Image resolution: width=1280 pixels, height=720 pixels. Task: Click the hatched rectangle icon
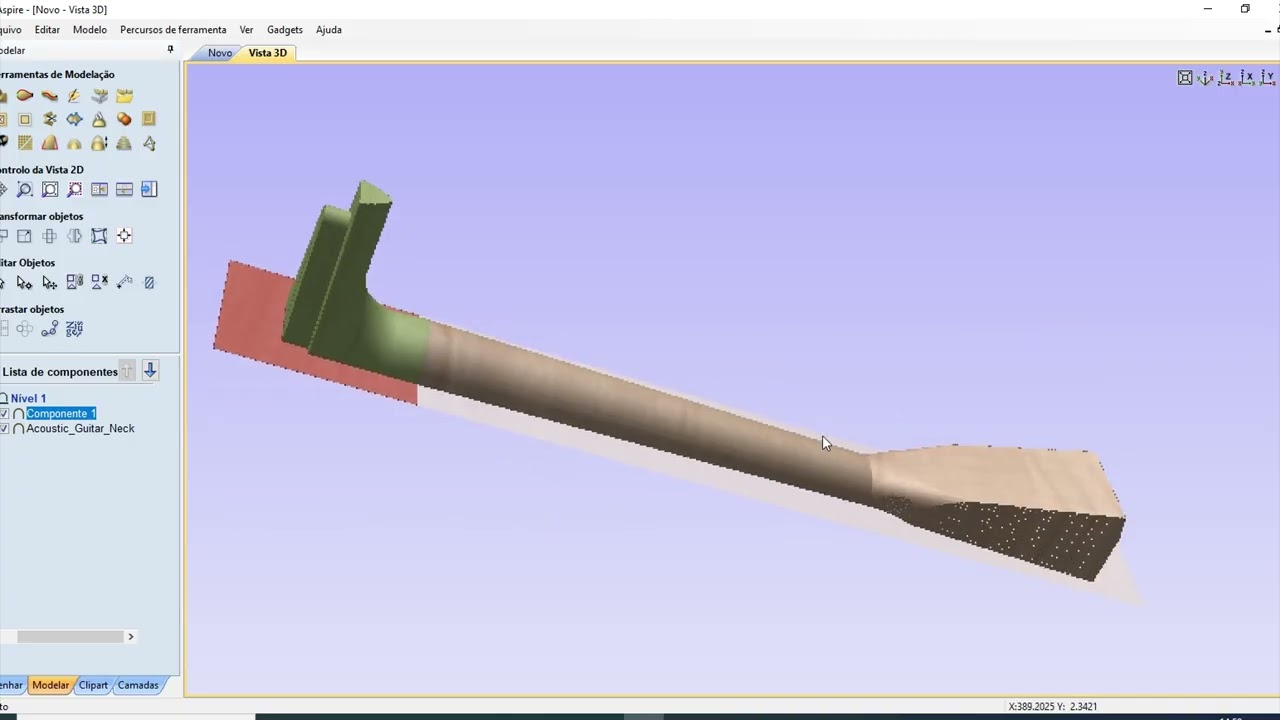[x=149, y=282]
